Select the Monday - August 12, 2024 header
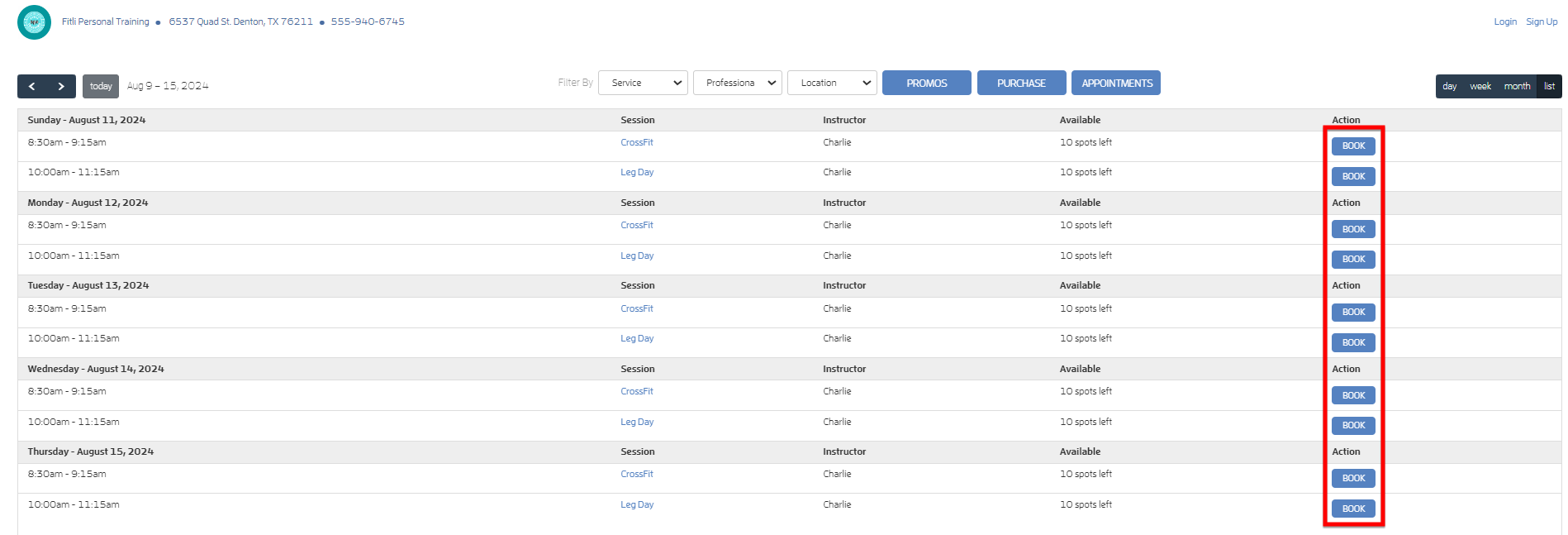 [88, 203]
